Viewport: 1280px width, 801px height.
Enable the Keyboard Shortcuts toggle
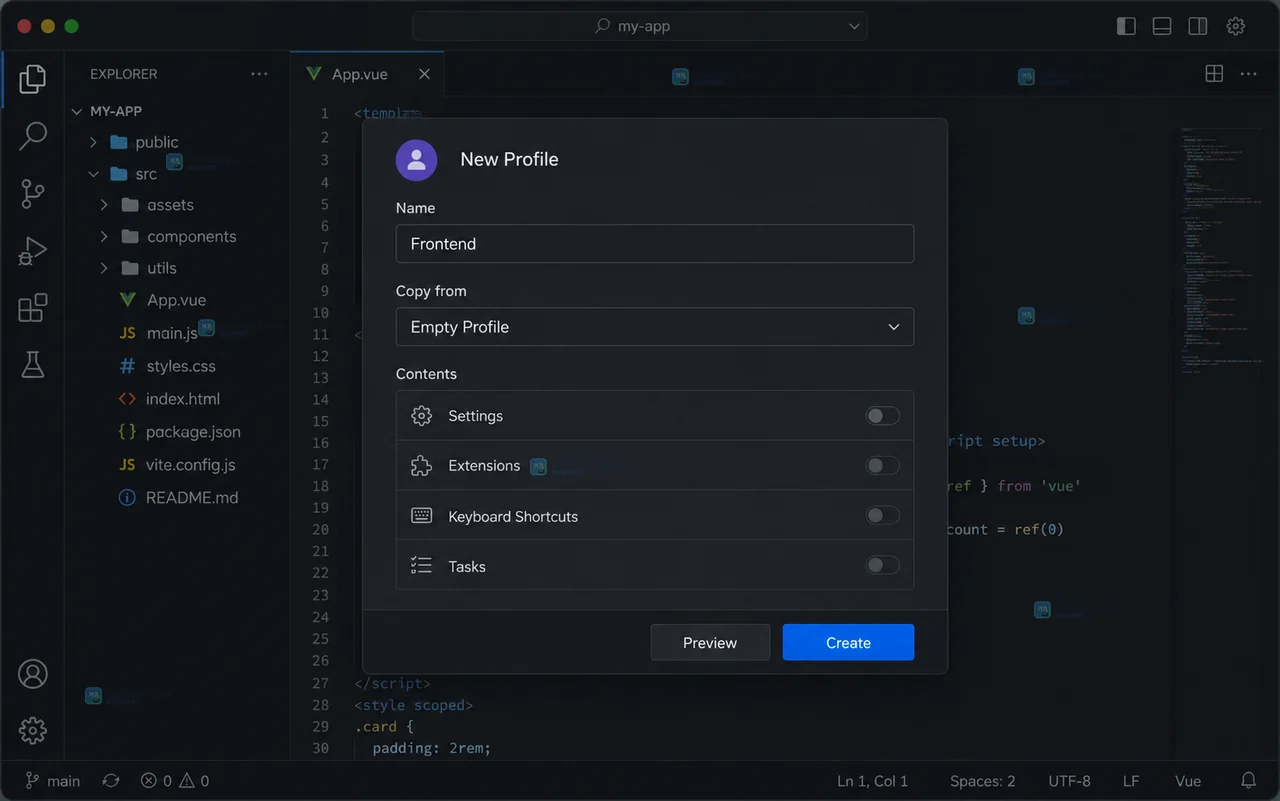(882, 516)
